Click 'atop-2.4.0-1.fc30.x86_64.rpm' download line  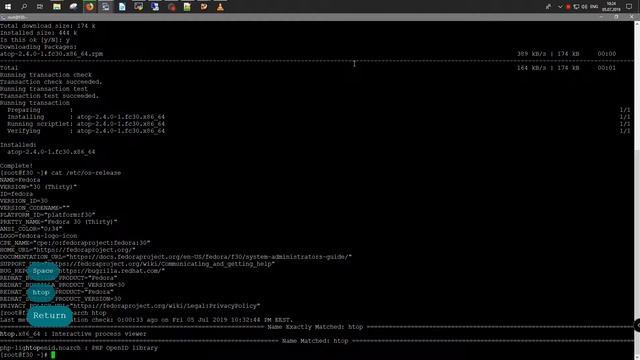coord(51,54)
